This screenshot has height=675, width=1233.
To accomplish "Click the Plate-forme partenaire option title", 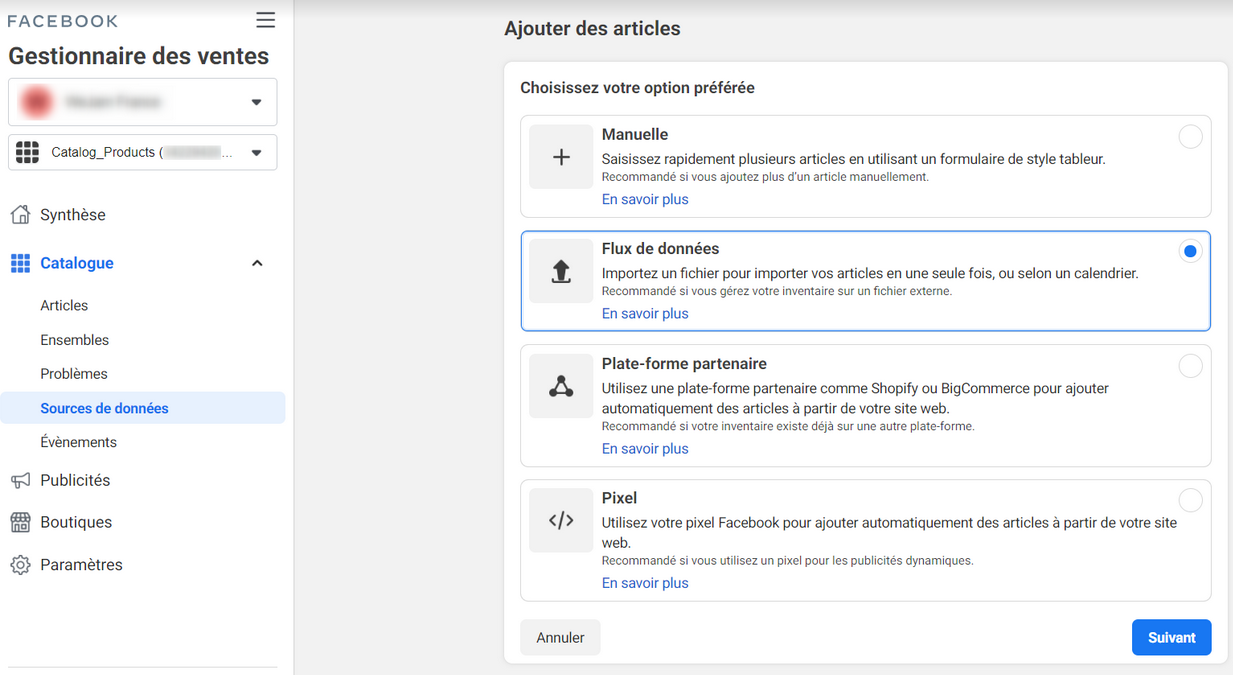I will coord(684,363).
